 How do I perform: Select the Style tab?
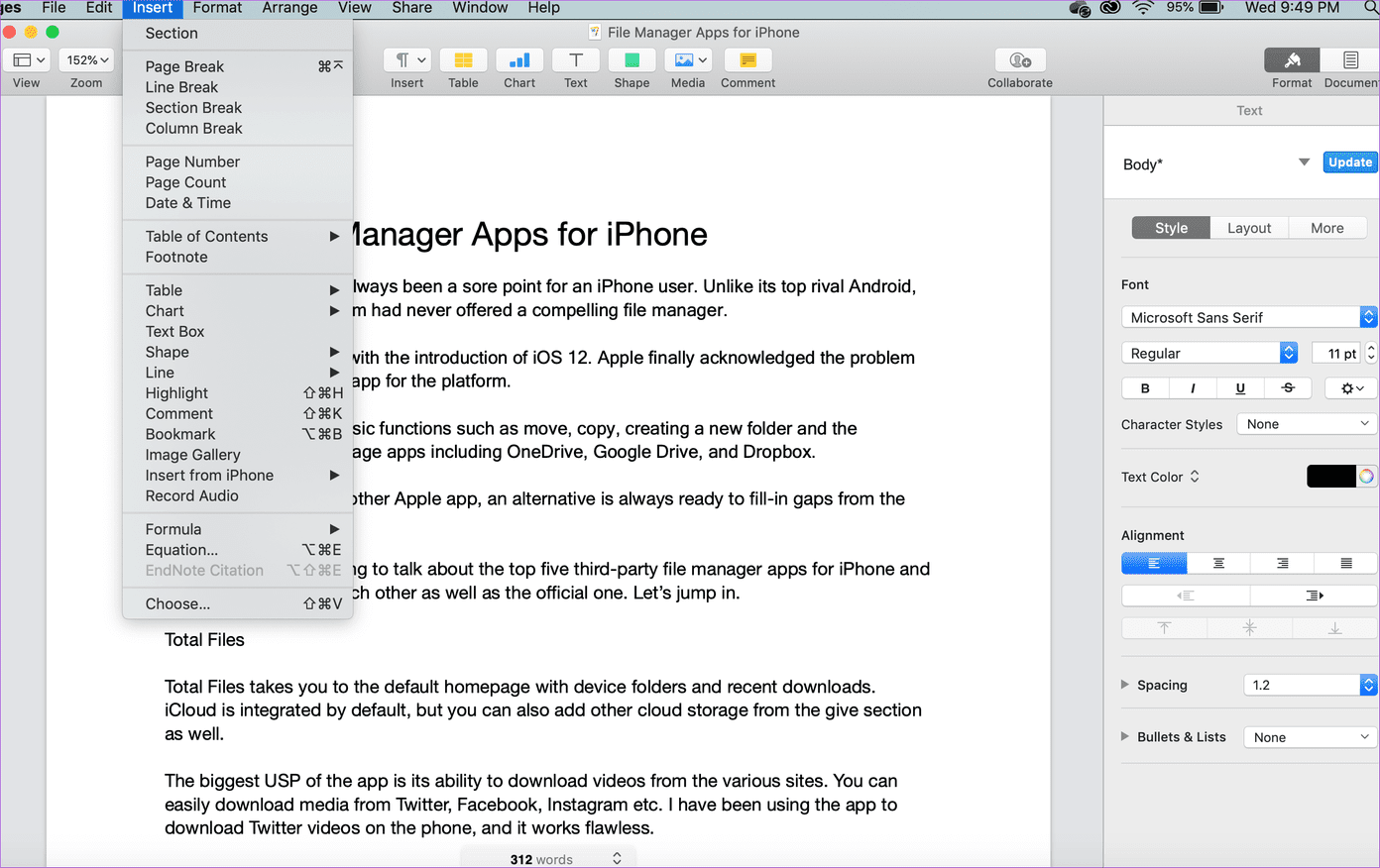click(1171, 228)
